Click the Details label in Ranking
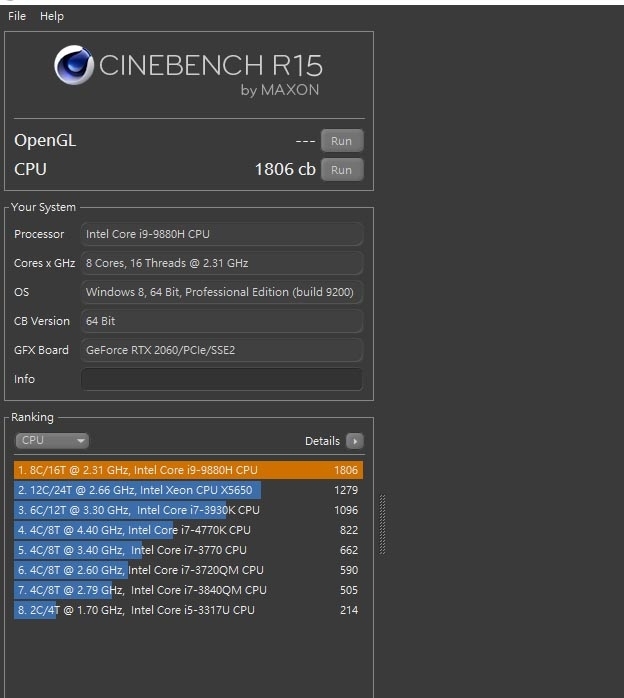The image size is (624, 698). click(x=322, y=441)
